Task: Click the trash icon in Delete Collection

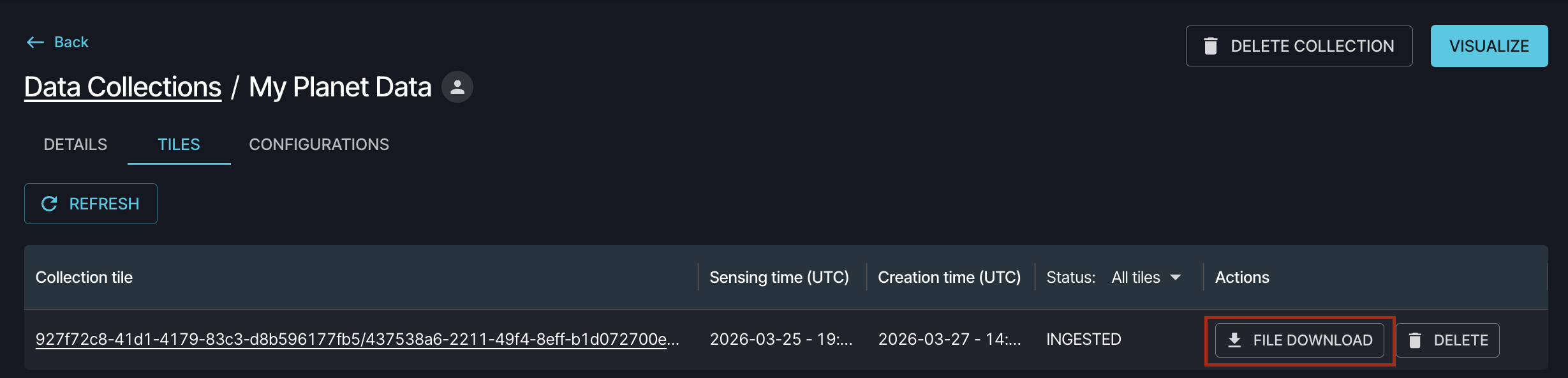Action: pyautogui.click(x=1210, y=46)
